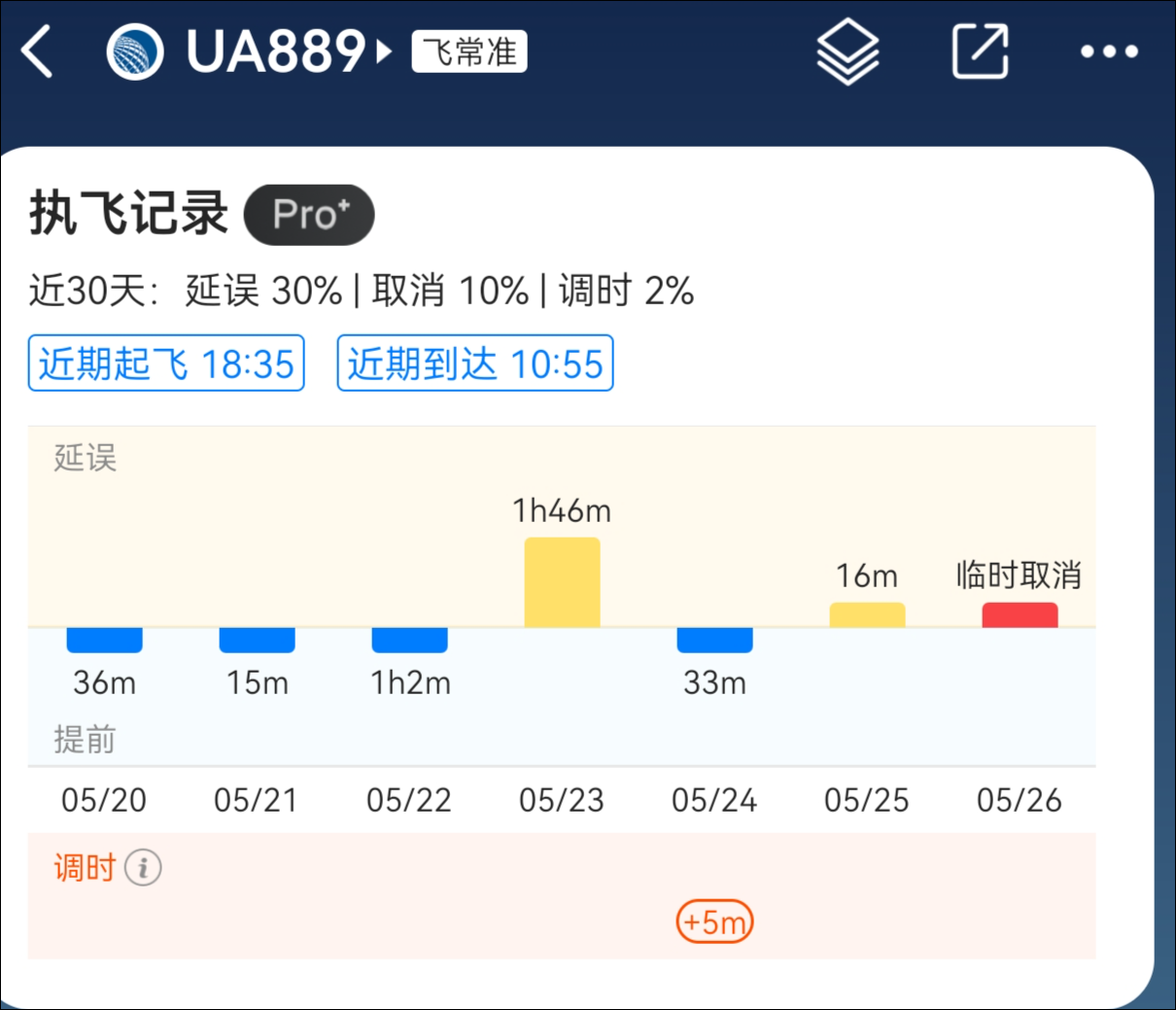Image resolution: width=1176 pixels, height=1010 pixels.
Task: Open the United Airlines logo icon
Action: pos(135,52)
